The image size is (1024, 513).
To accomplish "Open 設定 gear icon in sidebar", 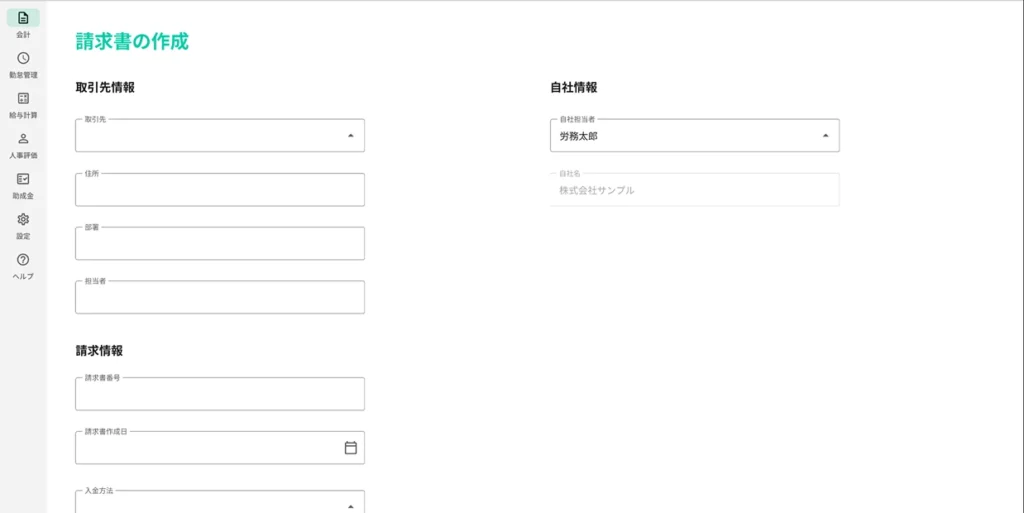I will click(23, 219).
